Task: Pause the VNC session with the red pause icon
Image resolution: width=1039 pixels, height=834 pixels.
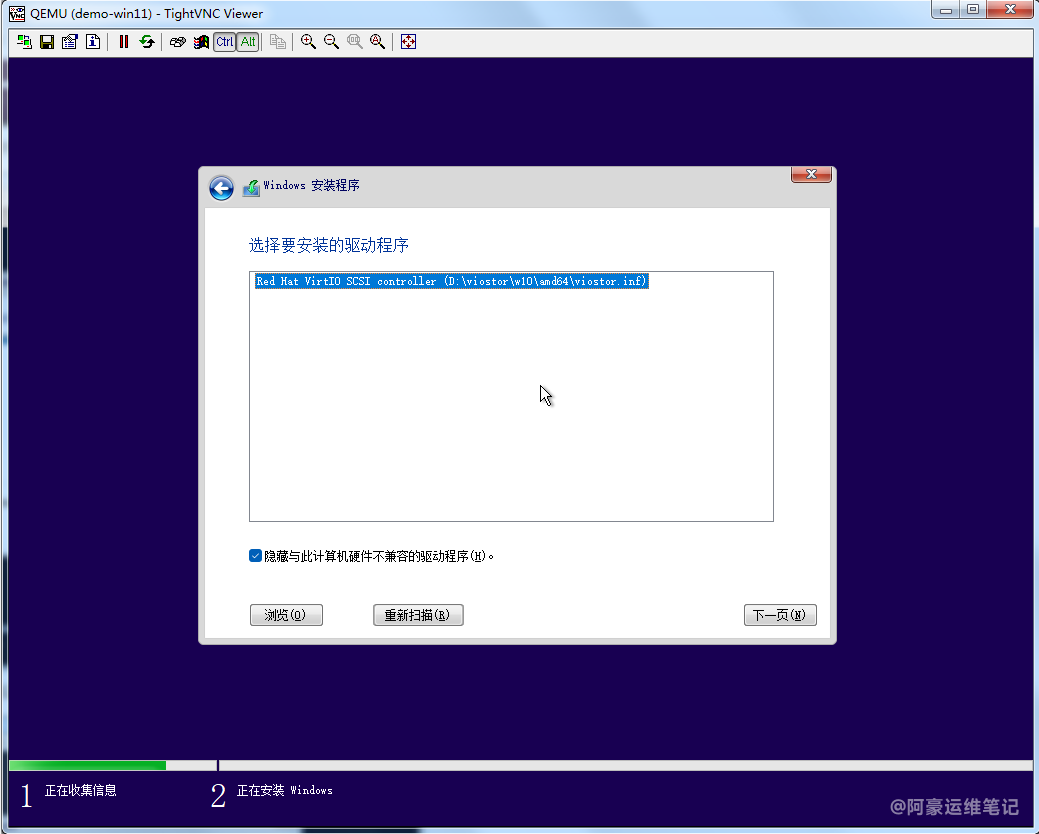Action: 124,42
